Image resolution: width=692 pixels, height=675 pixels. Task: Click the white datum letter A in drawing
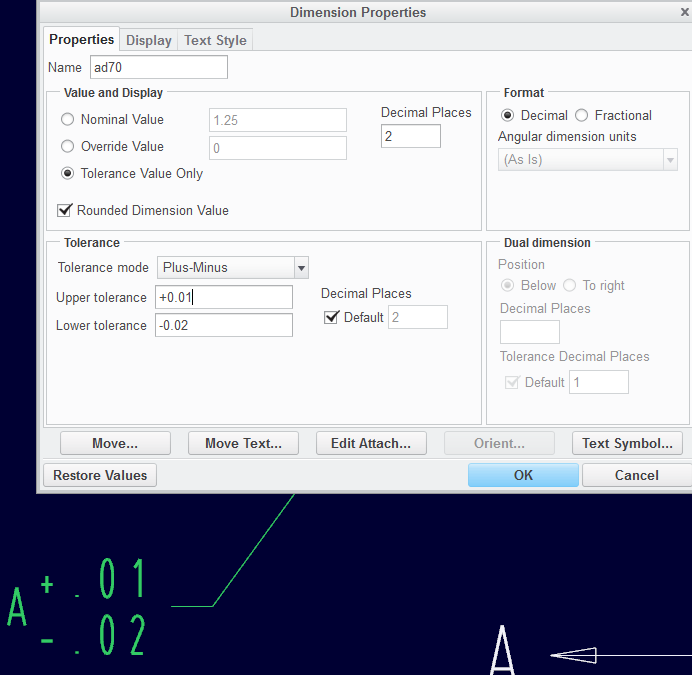tap(502, 649)
